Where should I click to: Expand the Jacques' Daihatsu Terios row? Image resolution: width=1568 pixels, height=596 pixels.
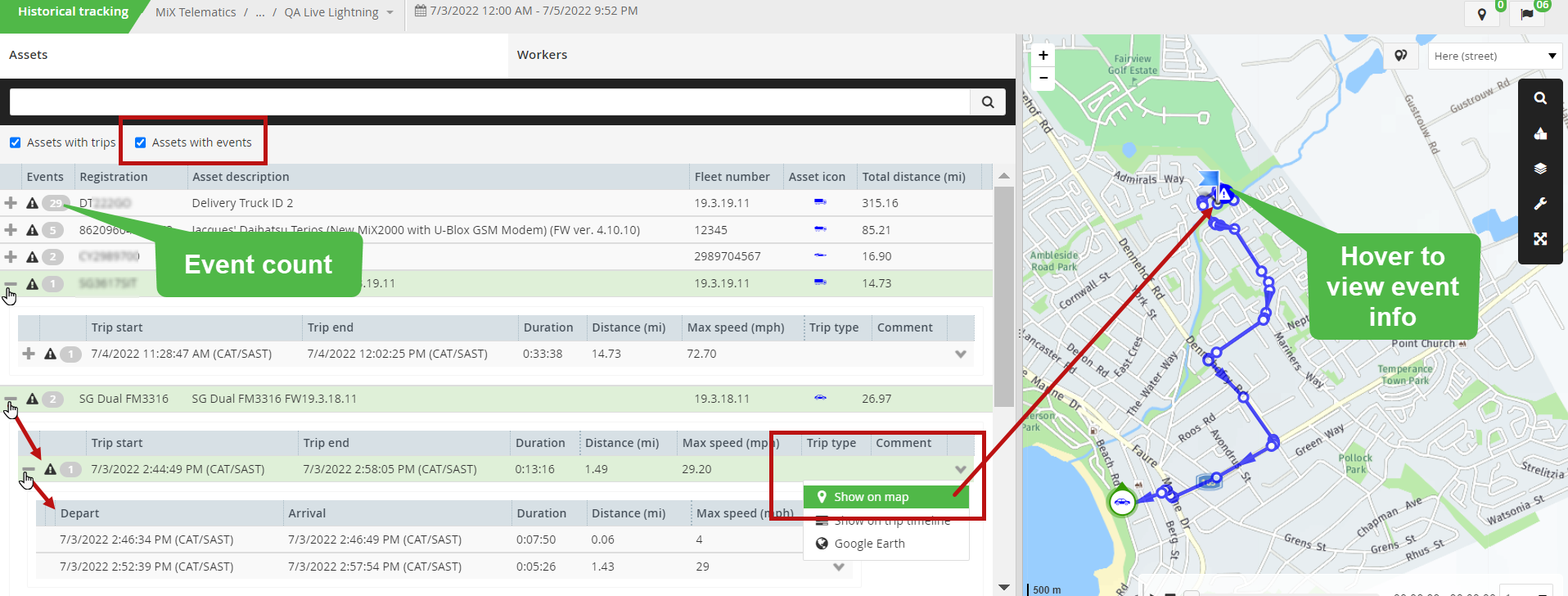click(11, 230)
